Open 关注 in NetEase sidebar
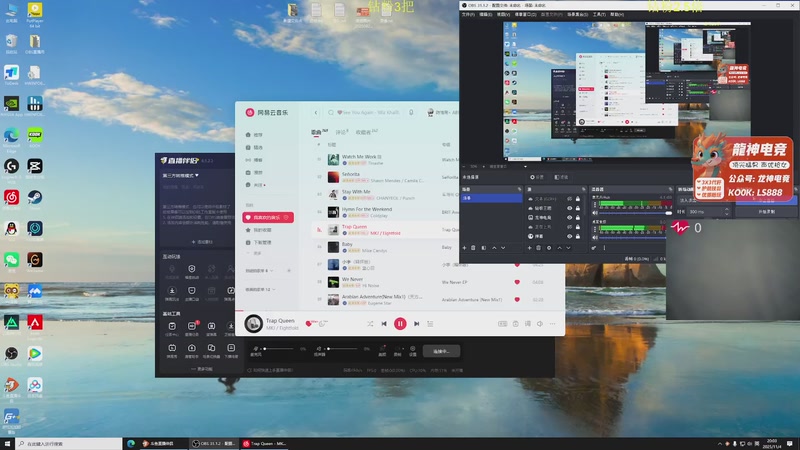Viewport: 800px width, 450px height. (x=256, y=185)
